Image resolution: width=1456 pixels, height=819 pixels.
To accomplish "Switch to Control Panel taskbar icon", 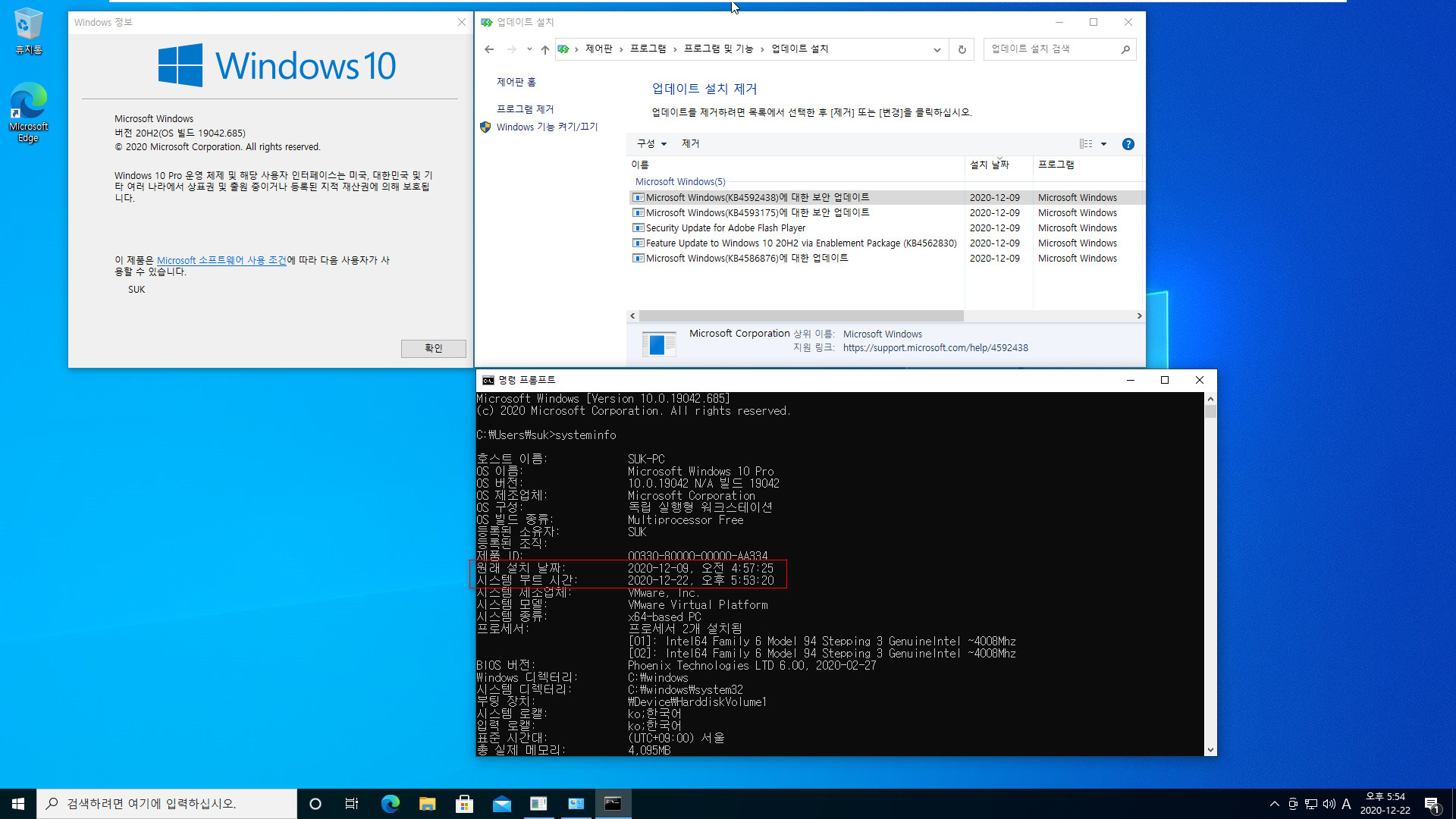I will pos(576,804).
